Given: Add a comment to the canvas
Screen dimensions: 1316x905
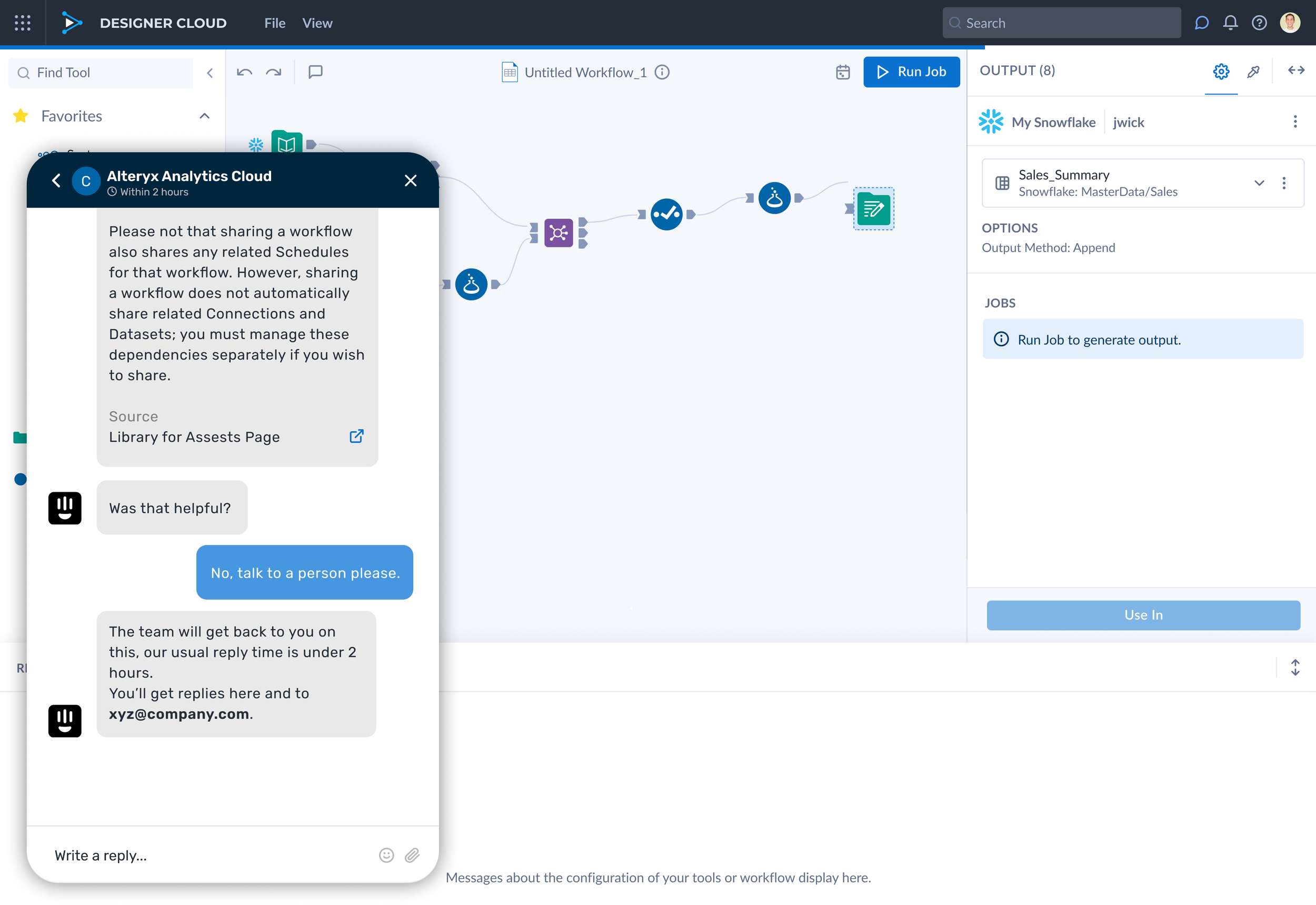Looking at the screenshot, I should (315, 72).
